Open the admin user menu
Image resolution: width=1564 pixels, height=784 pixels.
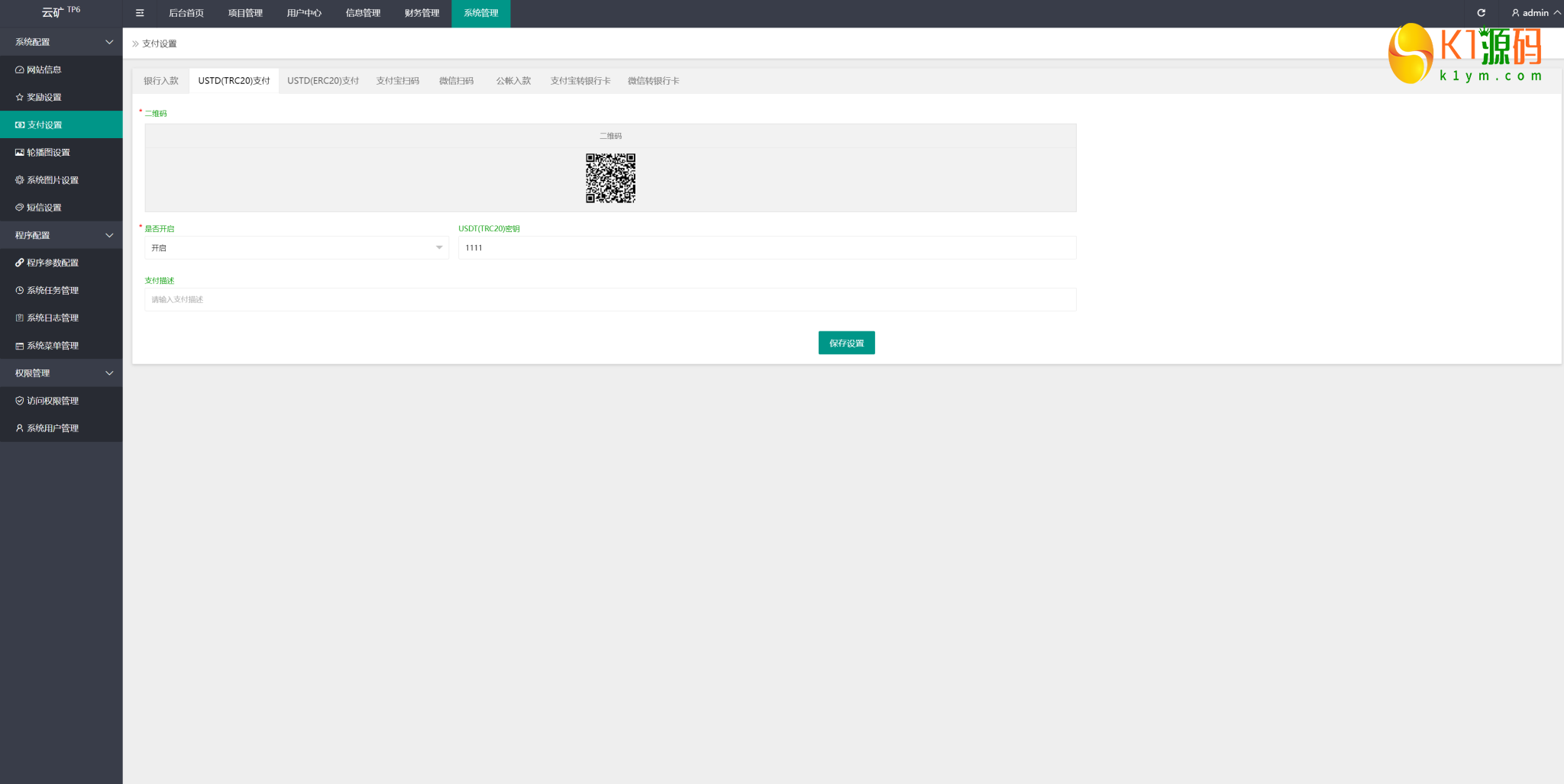[x=1536, y=13]
